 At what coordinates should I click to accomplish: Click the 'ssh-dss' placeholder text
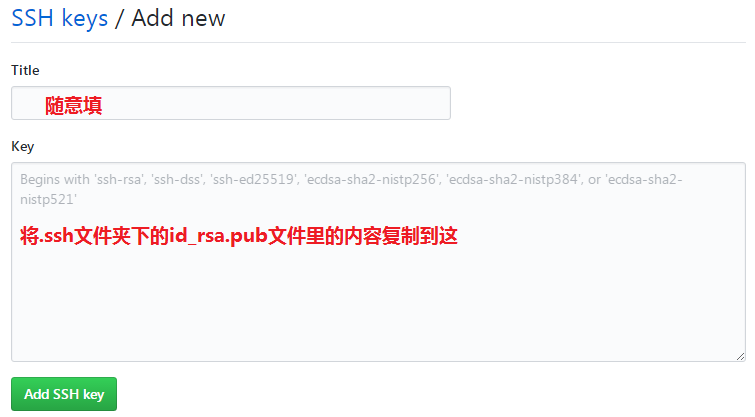177,180
